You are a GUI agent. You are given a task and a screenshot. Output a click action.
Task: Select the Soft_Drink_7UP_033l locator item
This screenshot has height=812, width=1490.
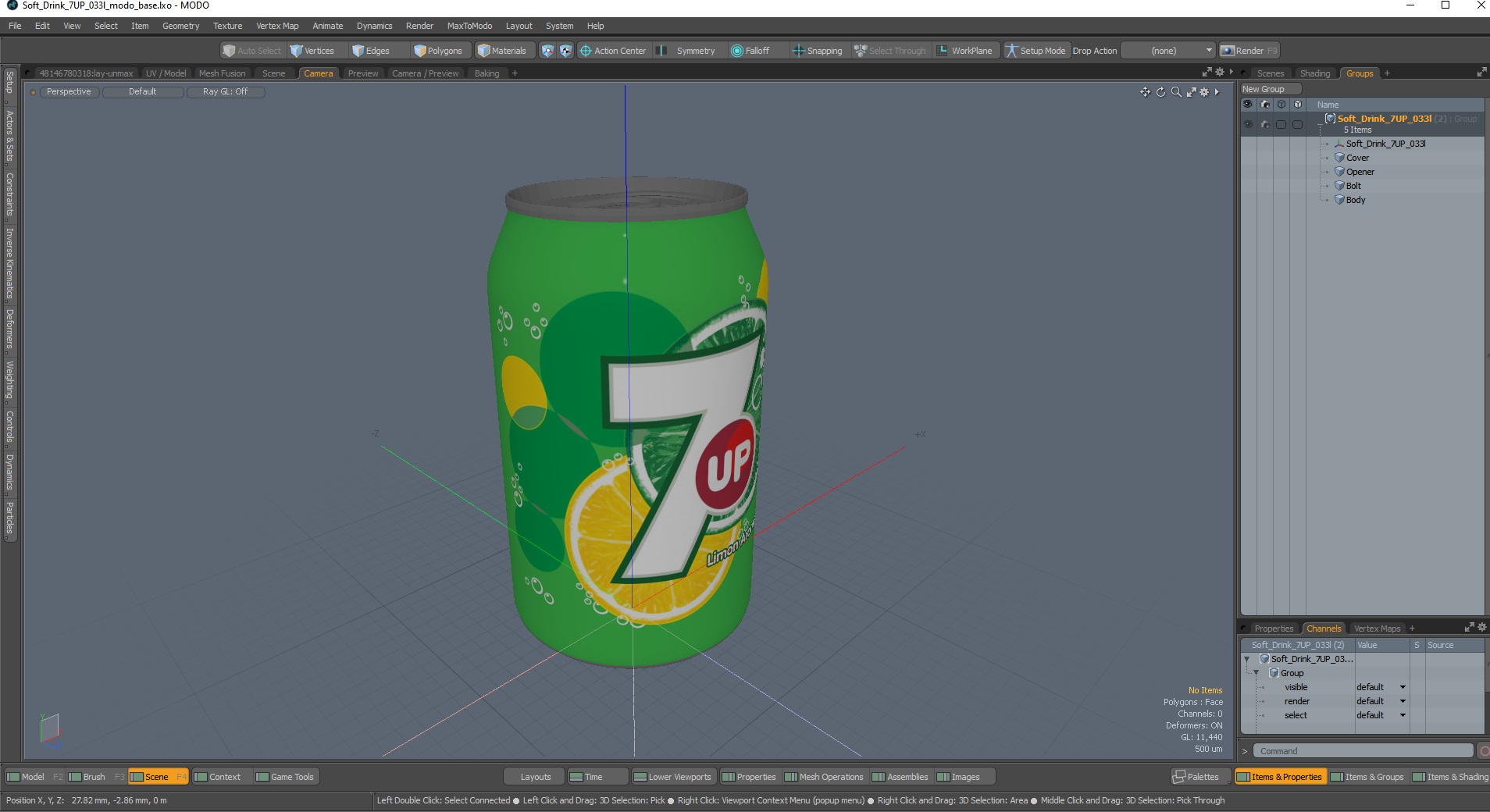[x=1385, y=144]
